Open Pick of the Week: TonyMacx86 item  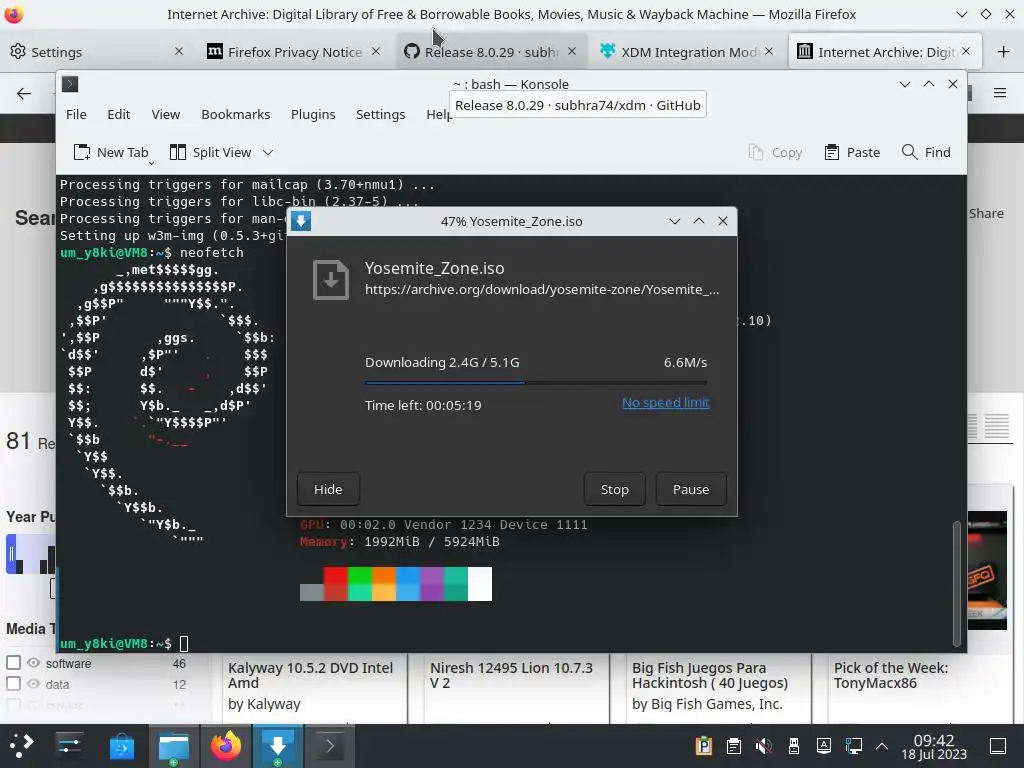click(891, 675)
